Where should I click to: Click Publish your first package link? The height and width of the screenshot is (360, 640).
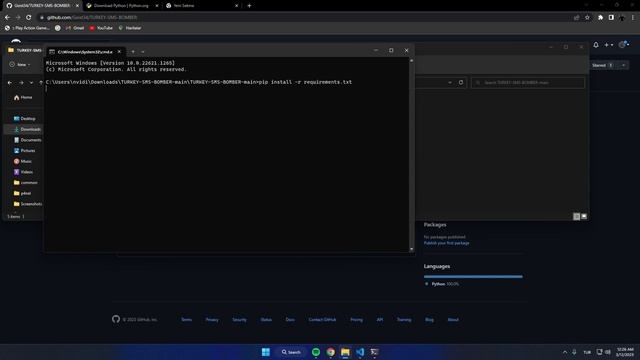point(447,243)
